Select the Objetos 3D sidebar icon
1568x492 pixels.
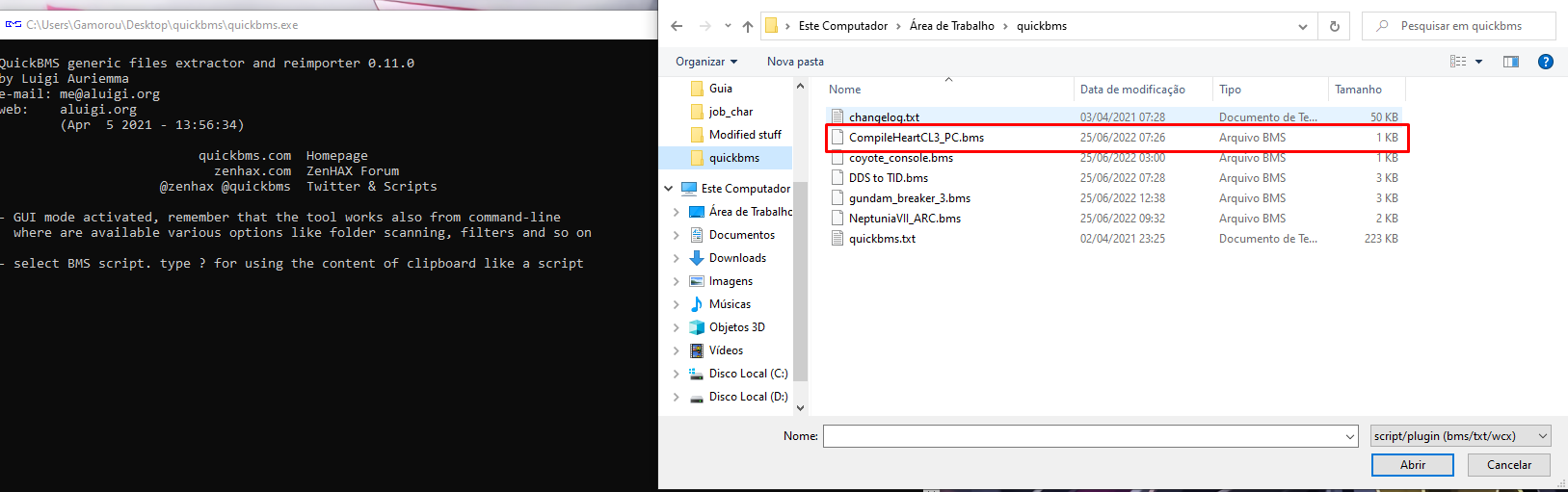click(697, 327)
